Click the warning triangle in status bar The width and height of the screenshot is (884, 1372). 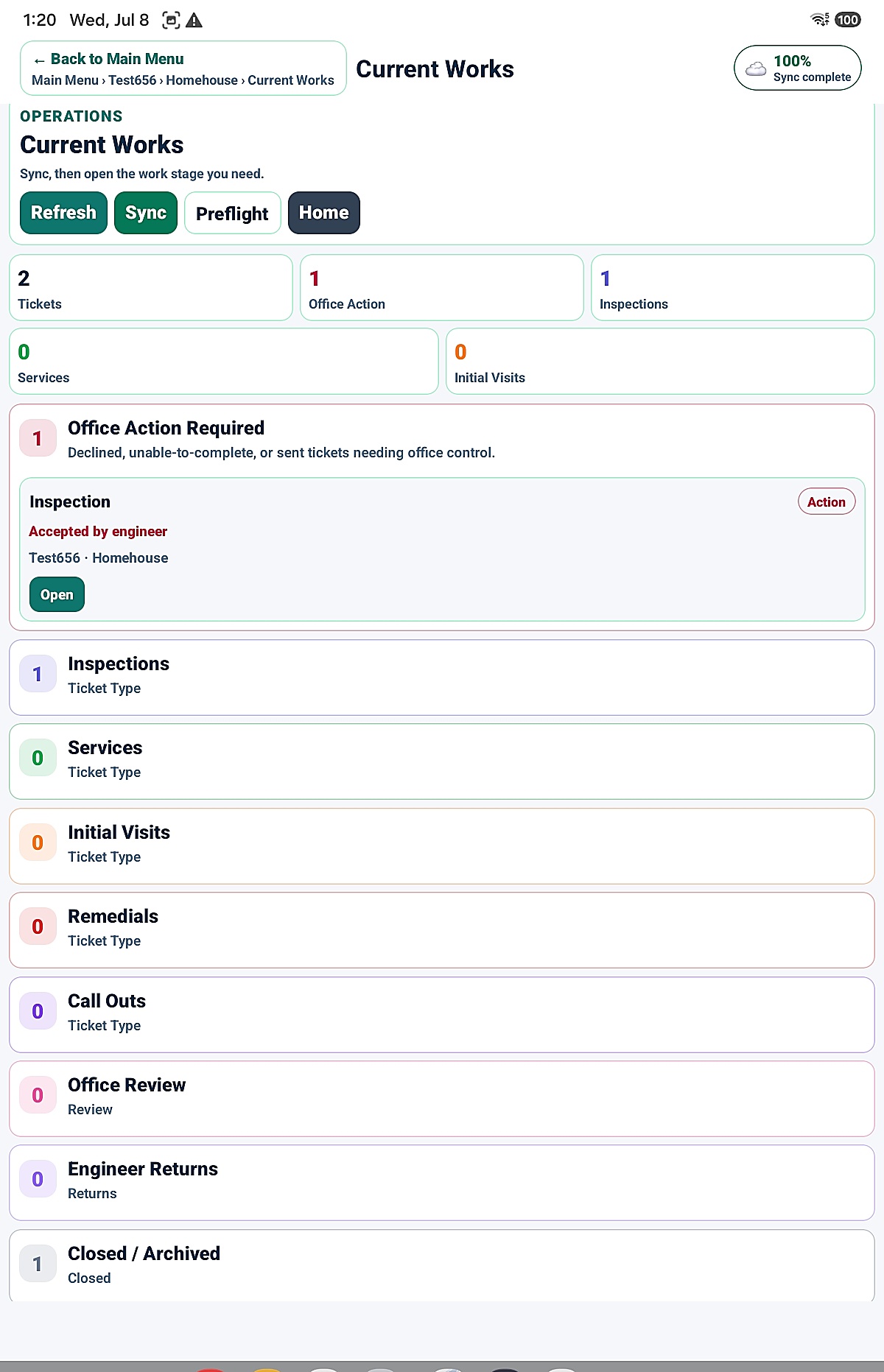pos(194,20)
